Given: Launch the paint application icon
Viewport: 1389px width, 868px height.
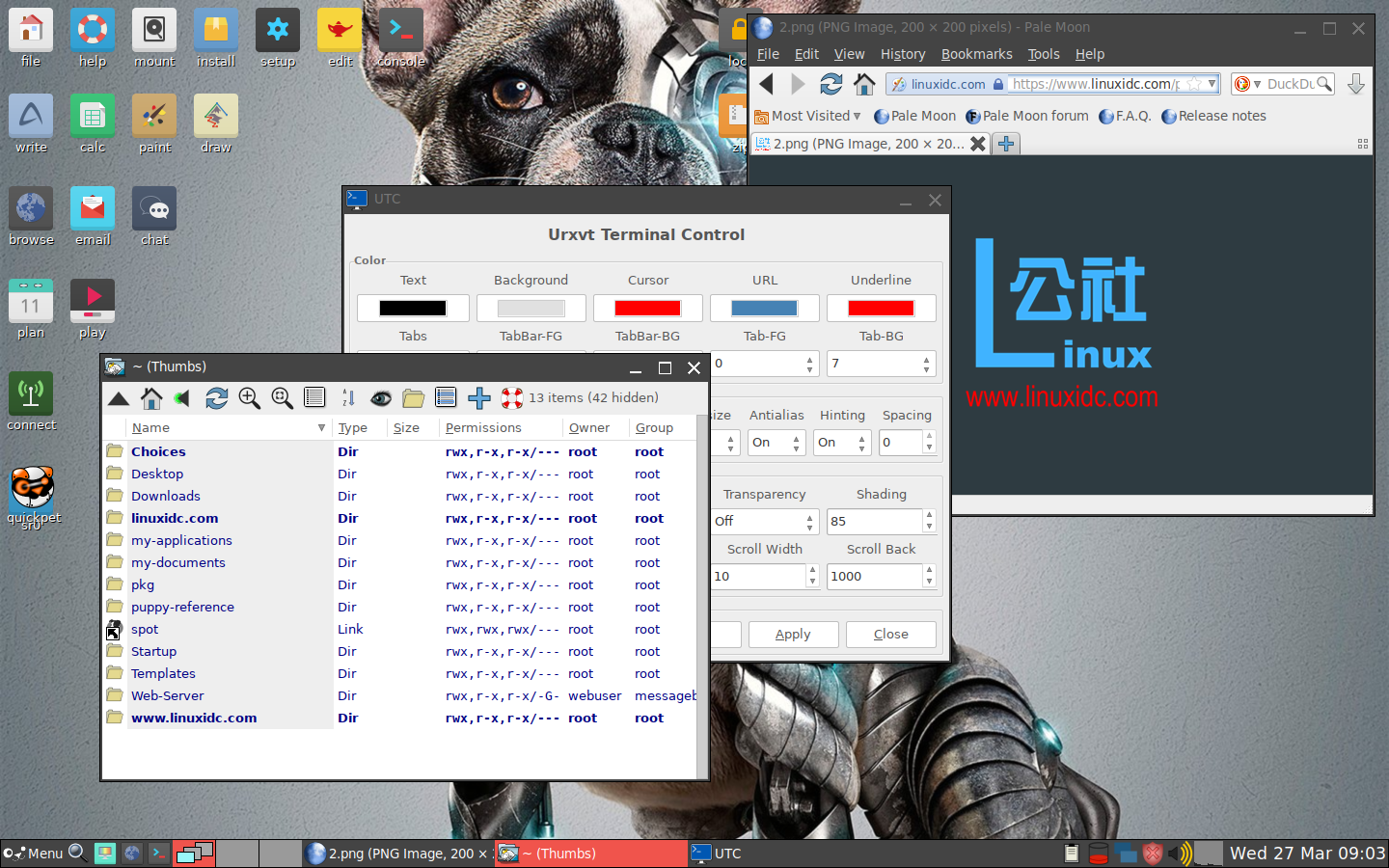Looking at the screenshot, I should [153, 116].
